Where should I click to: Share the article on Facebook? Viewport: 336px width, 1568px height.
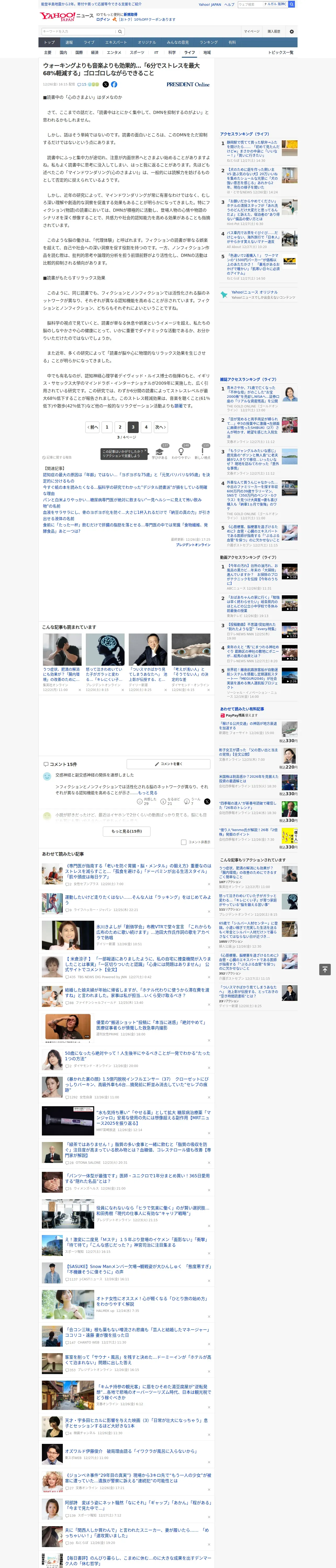tap(114, 85)
